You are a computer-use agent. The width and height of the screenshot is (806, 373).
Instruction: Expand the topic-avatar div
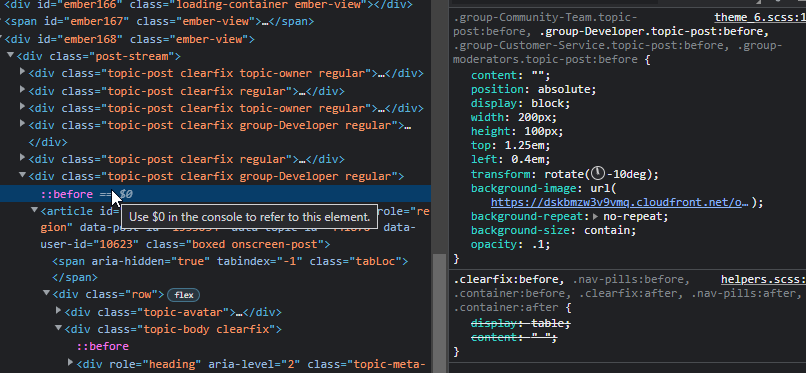click(x=59, y=311)
